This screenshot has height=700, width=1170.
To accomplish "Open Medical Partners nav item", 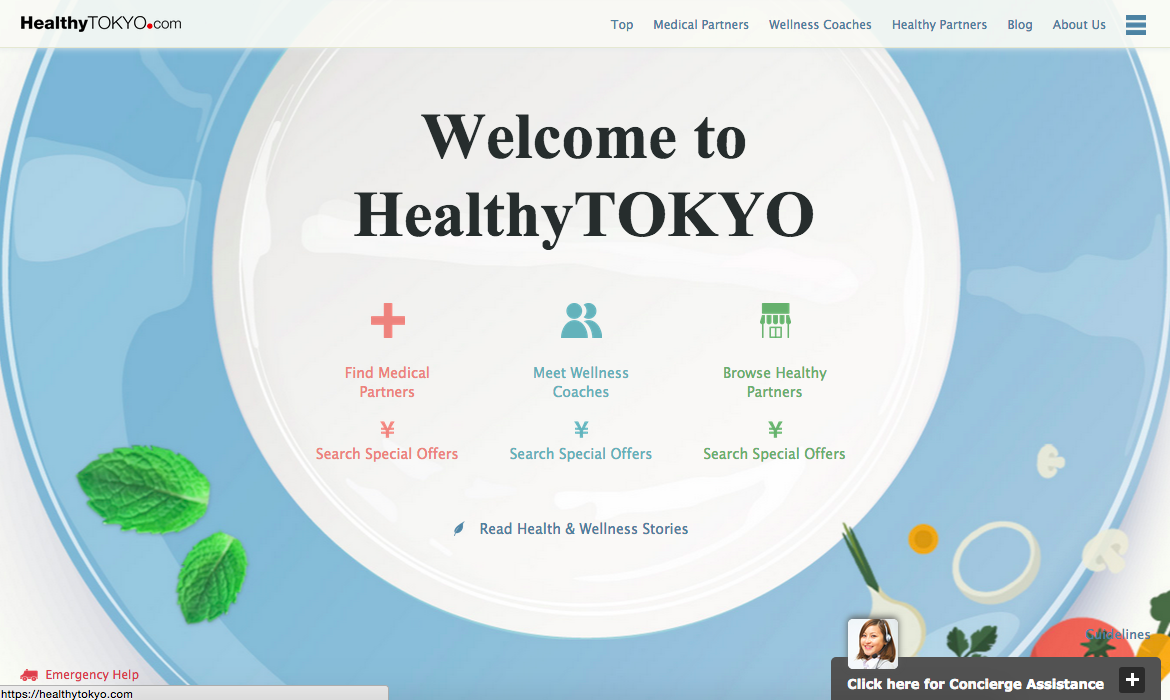I will click(x=701, y=25).
